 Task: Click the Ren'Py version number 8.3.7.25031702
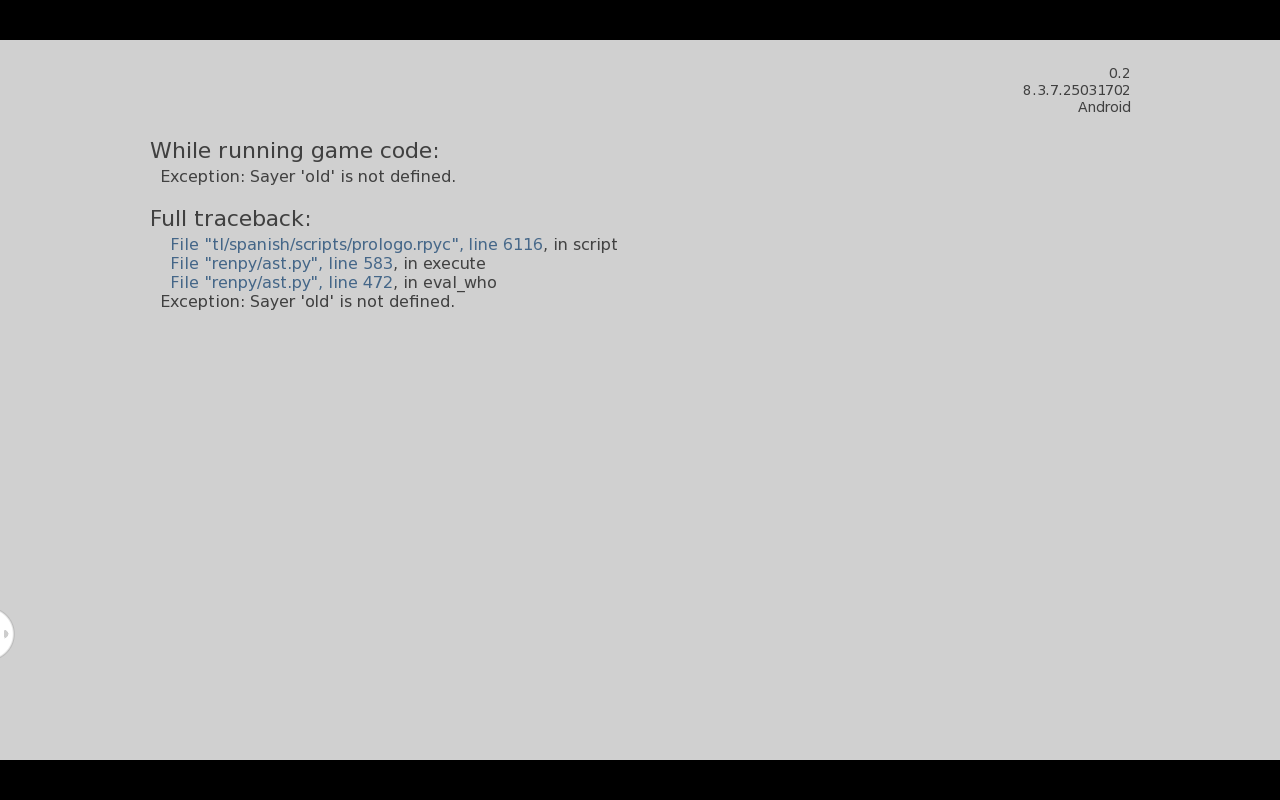coord(1076,91)
